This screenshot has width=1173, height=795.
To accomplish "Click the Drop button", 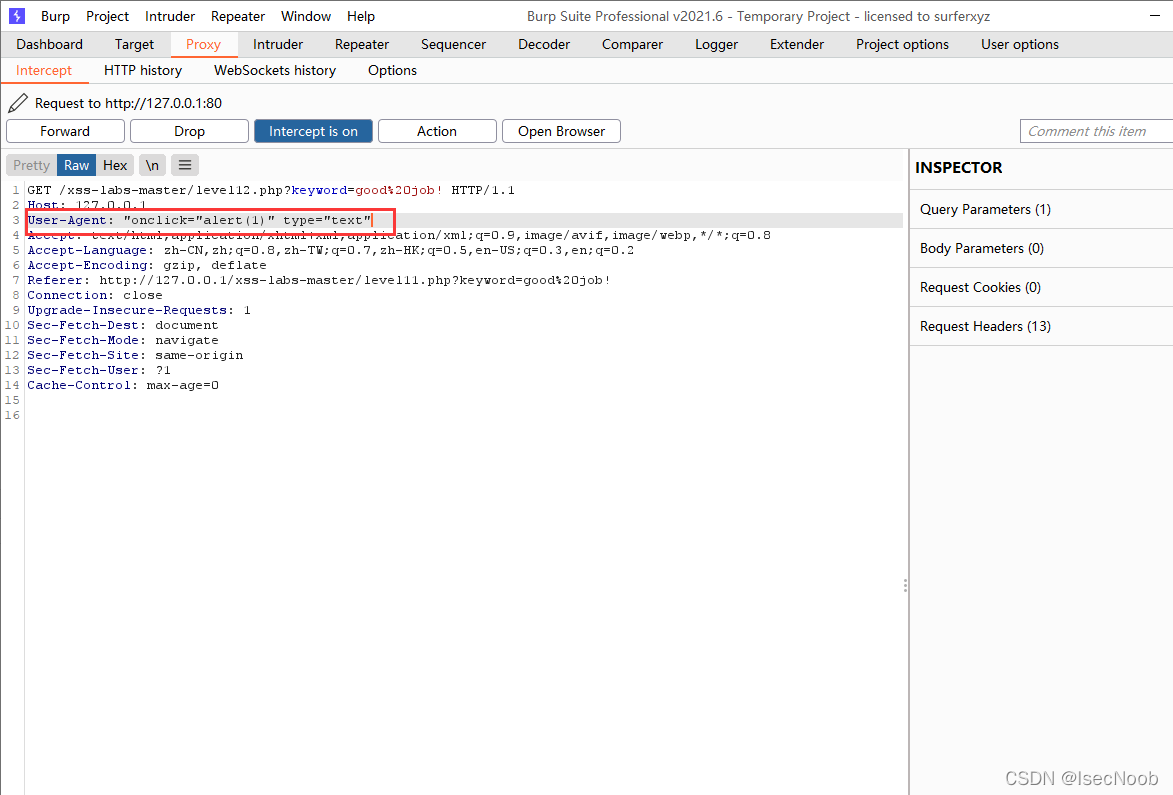I will 189,131.
